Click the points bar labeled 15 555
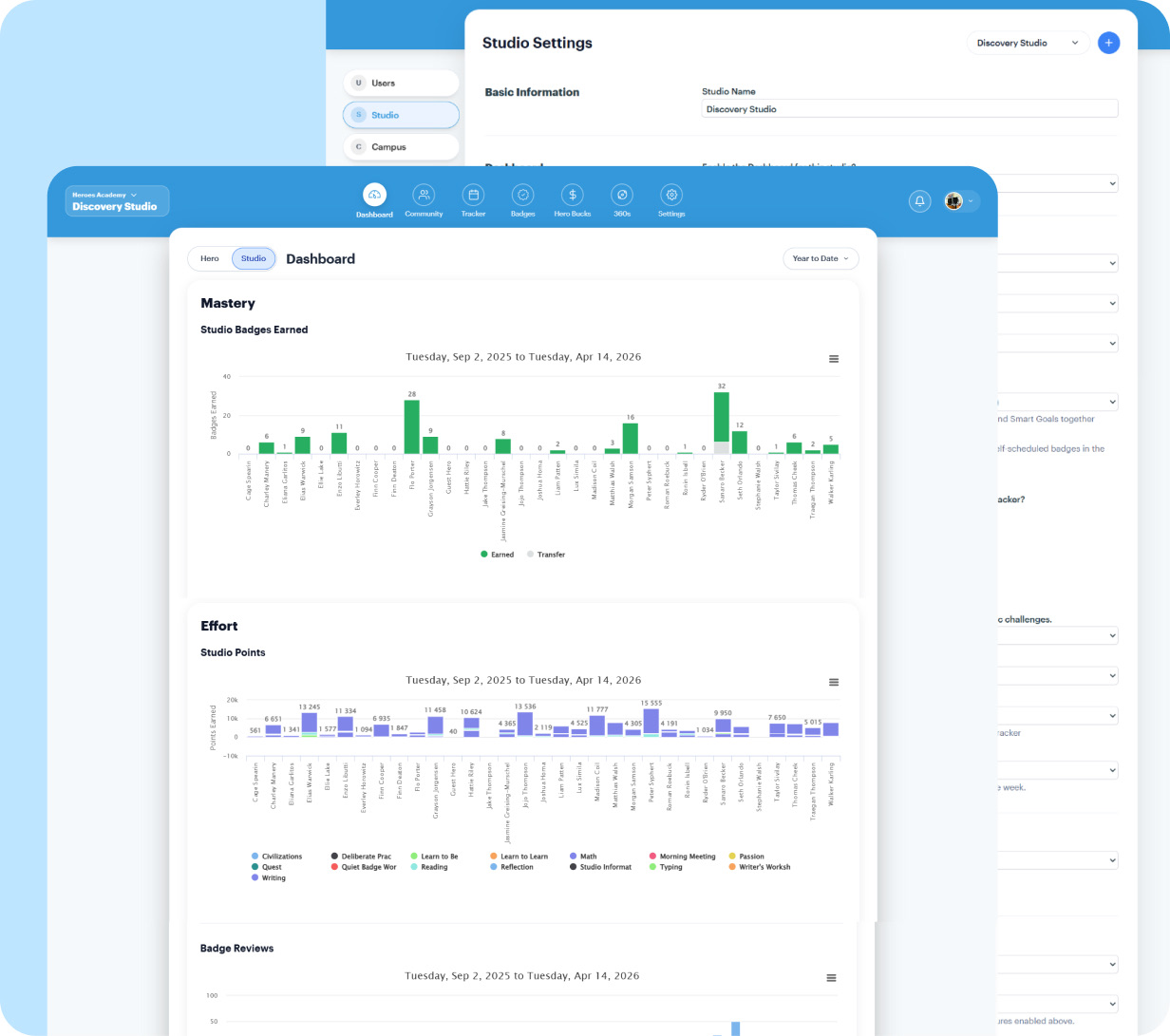 coord(651,723)
